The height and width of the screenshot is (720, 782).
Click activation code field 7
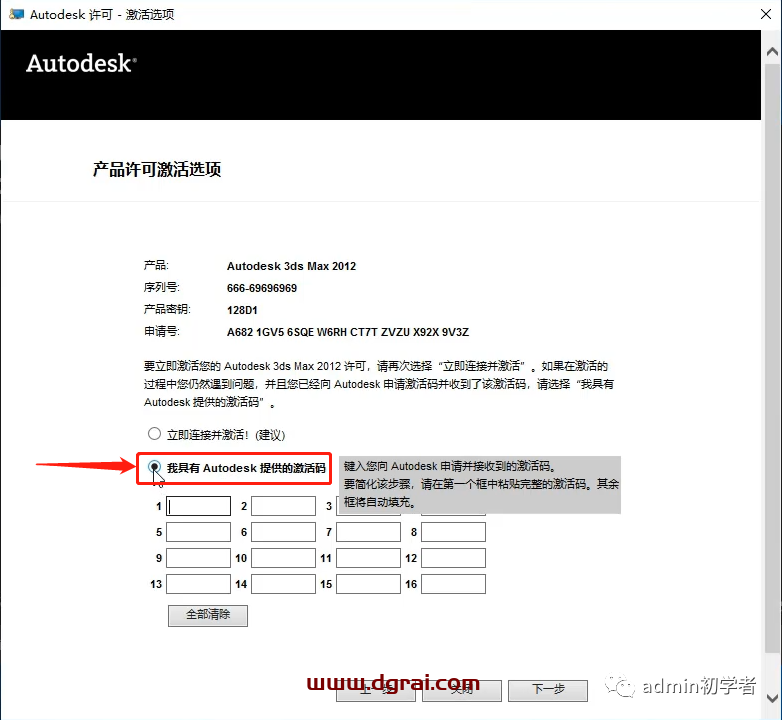click(369, 532)
